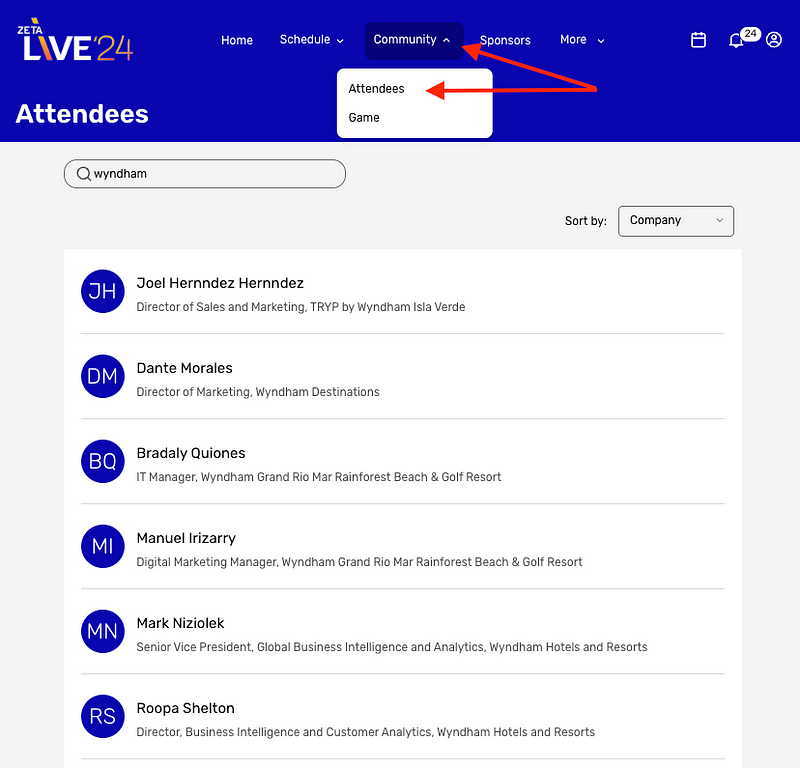Open Manuel Irizarry profile
Viewport: 800px width, 768px height.
[x=186, y=538]
